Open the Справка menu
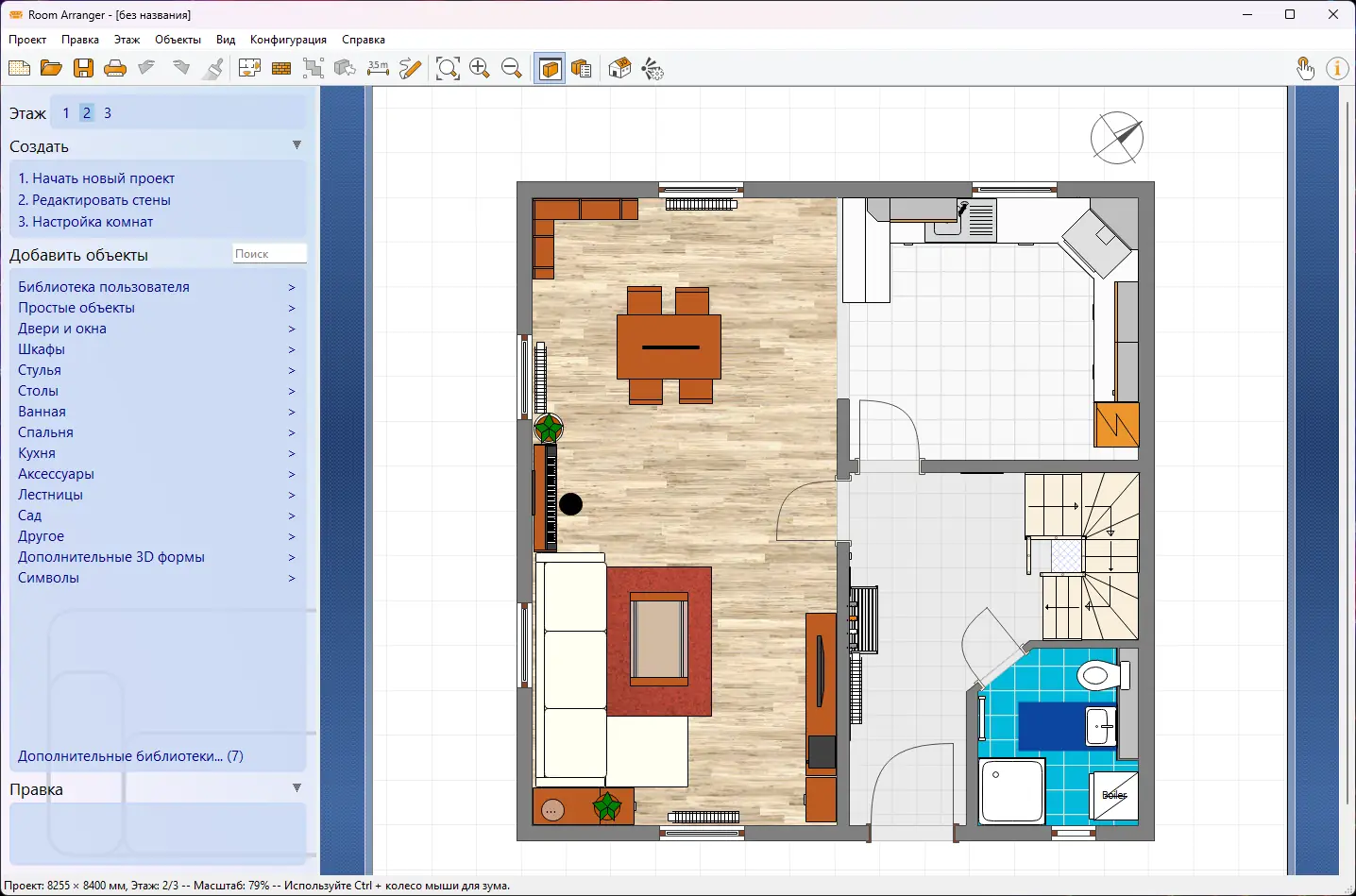 pyautogui.click(x=364, y=40)
